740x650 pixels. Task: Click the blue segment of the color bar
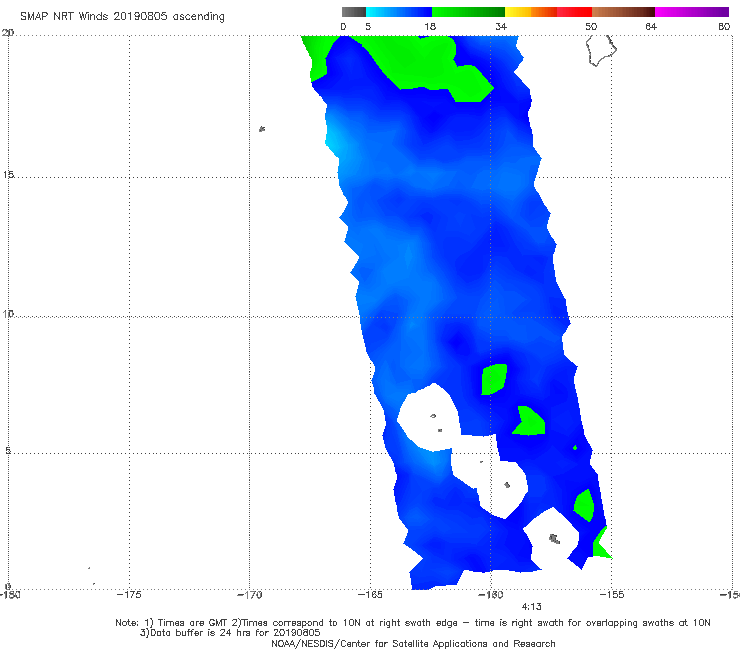pyautogui.click(x=399, y=12)
